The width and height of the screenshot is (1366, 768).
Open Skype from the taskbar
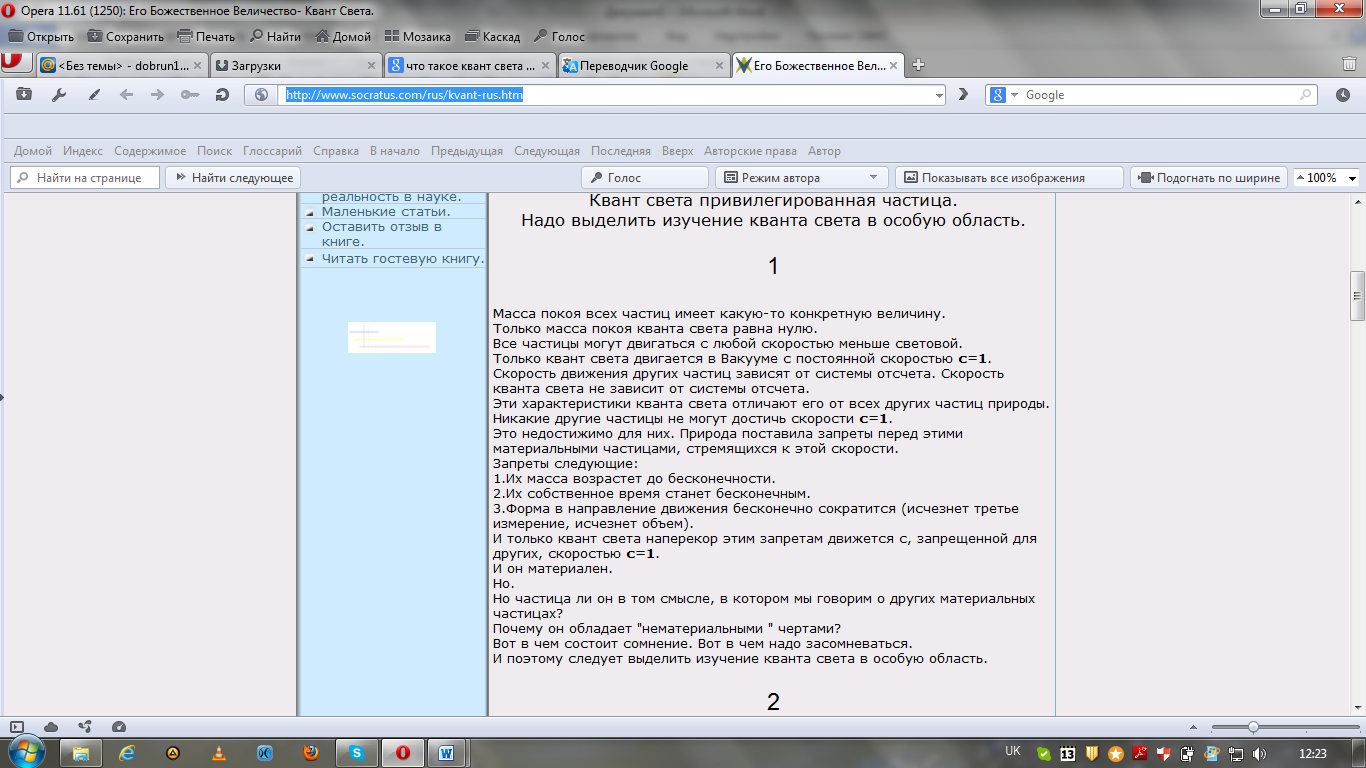pos(357,753)
